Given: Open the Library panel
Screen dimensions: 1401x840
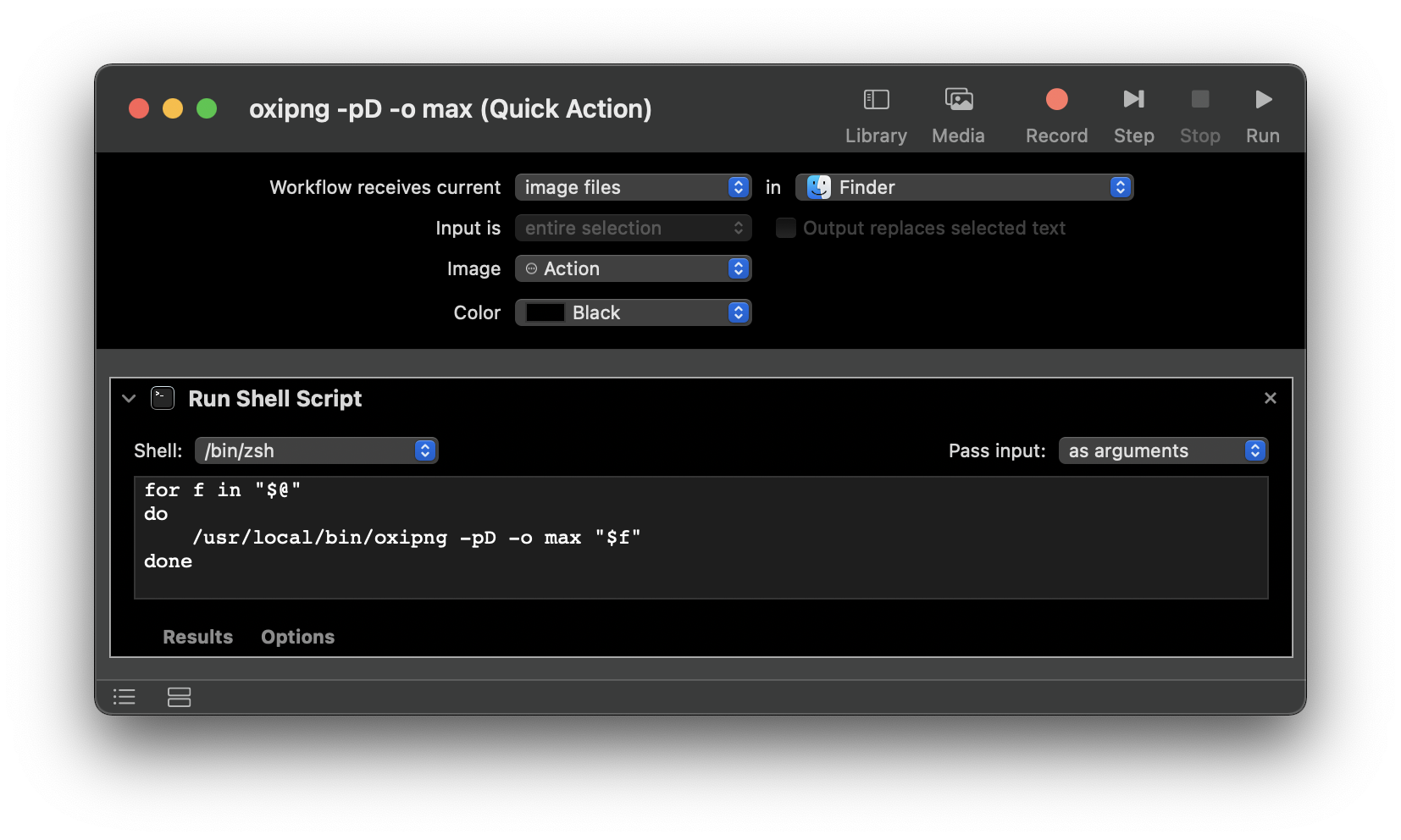Looking at the screenshot, I should click(876, 115).
